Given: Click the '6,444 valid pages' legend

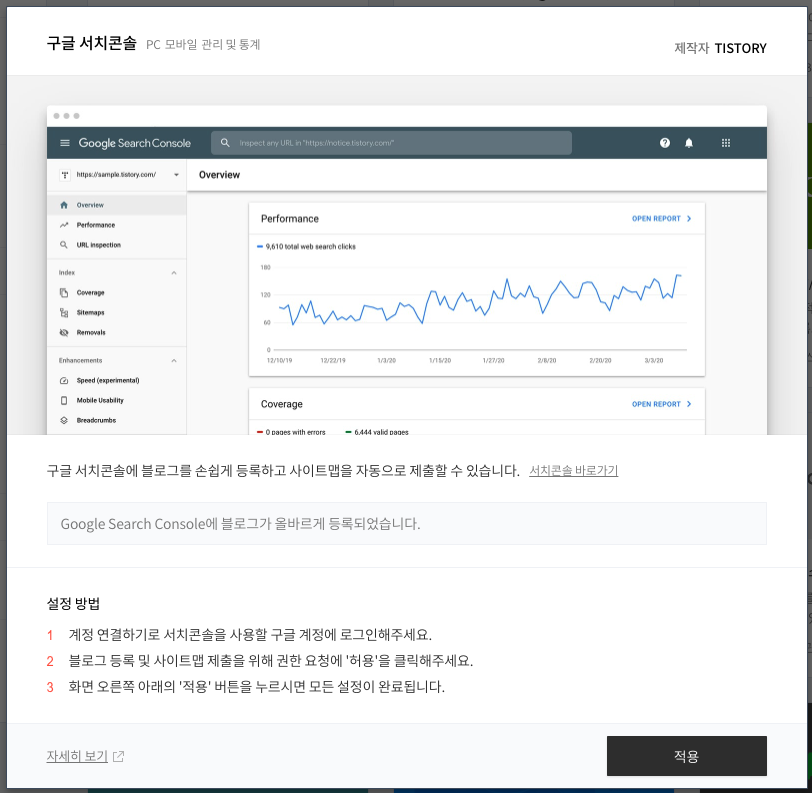Looking at the screenshot, I should tap(377, 431).
